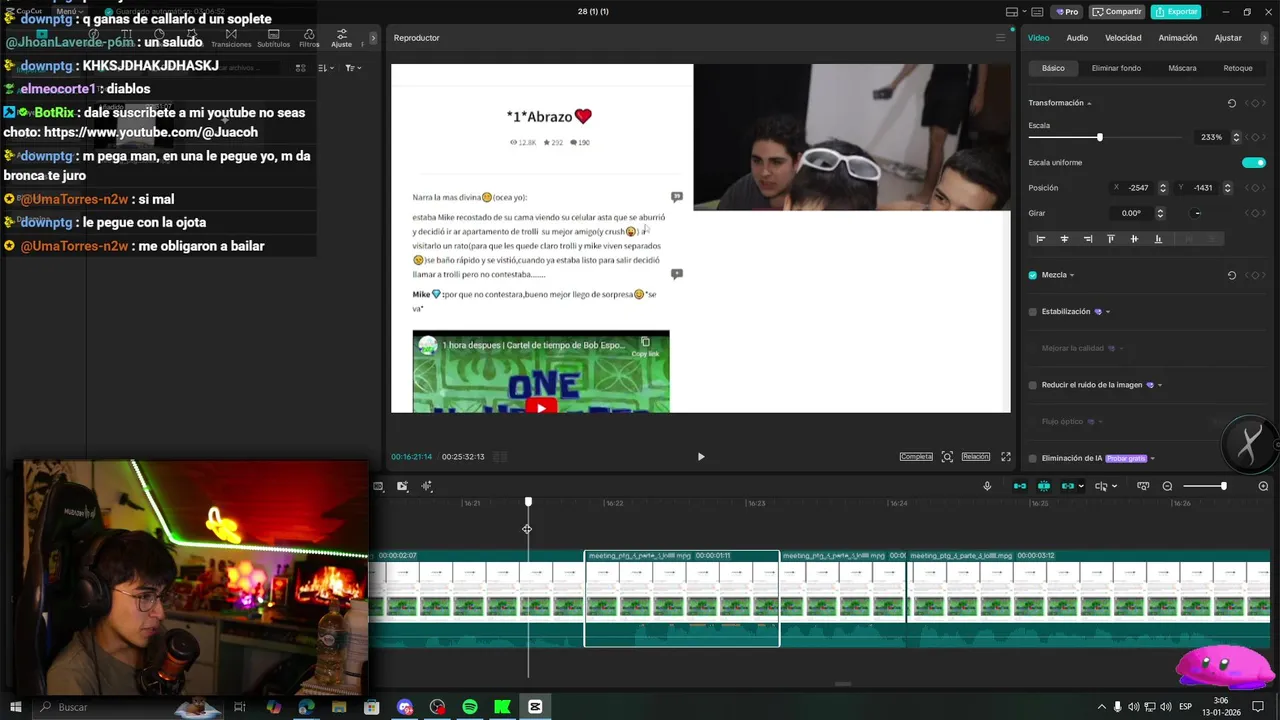Click the Compartir button

[1116, 12]
